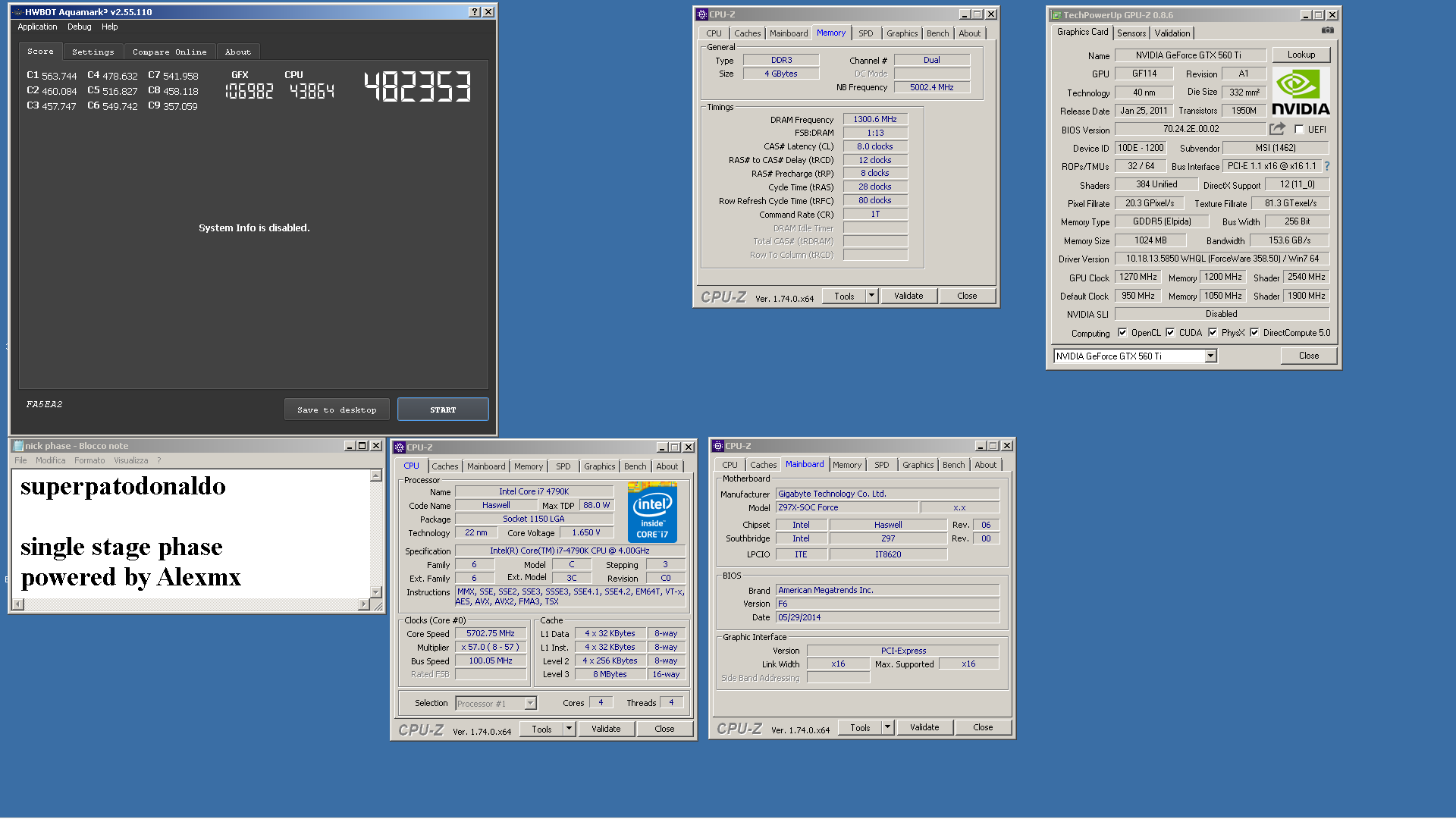
Task: Click the START button in Aquamark
Action: tap(443, 409)
